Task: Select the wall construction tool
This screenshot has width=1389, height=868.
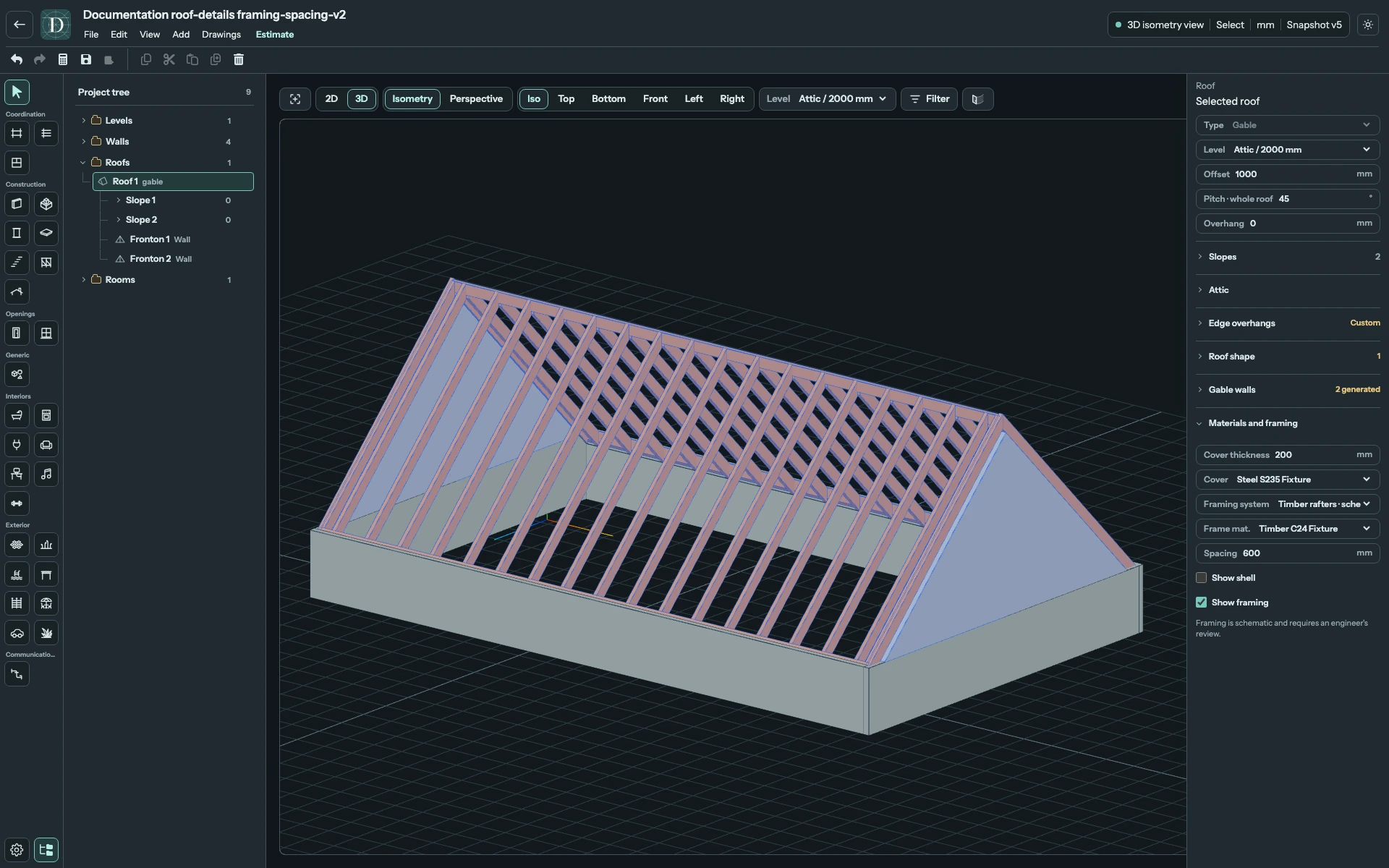Action: (17, 204)
